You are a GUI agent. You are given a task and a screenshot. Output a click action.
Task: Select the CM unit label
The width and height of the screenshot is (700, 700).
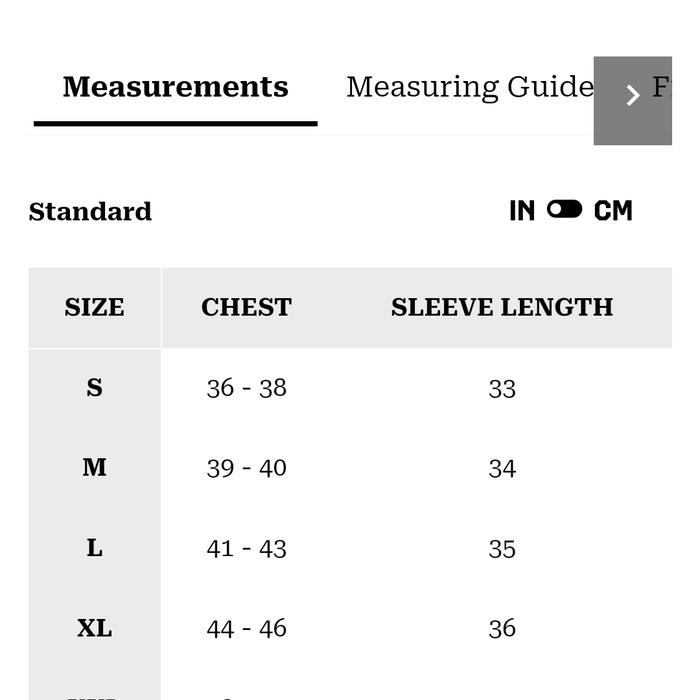pyautogui.click(x=613, y=211)
